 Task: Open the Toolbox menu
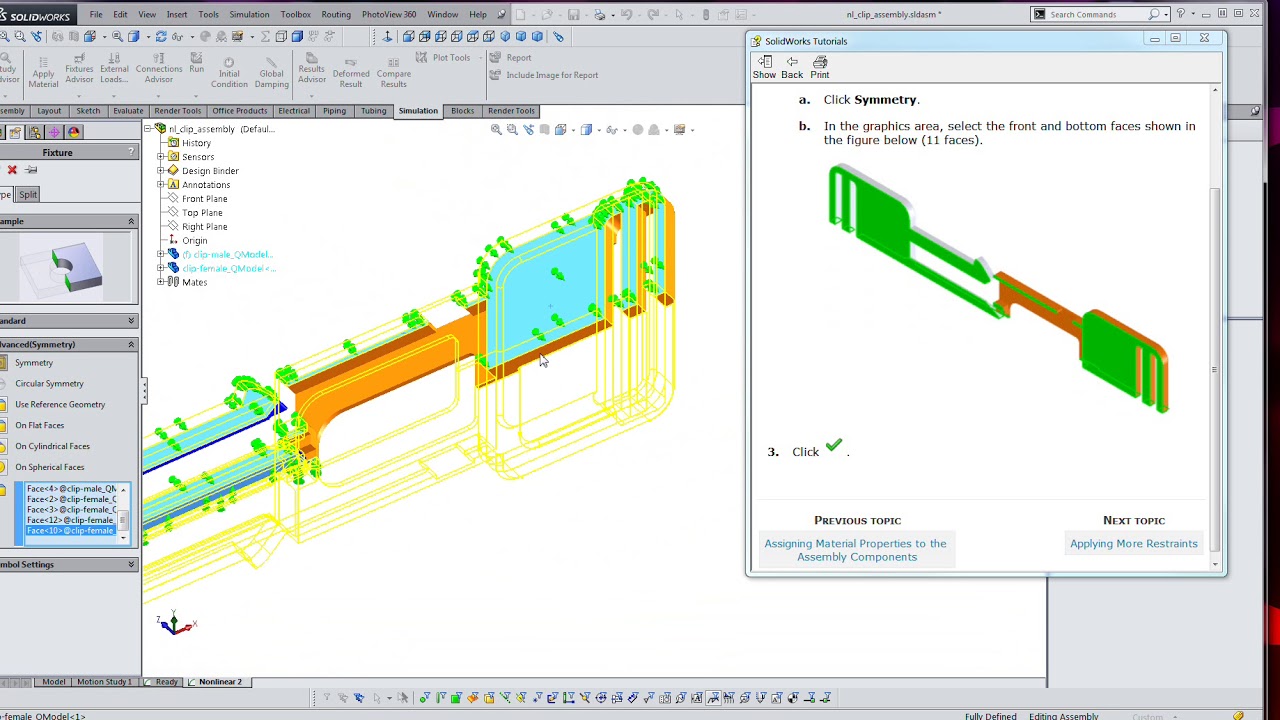click(x=295, y=15)
